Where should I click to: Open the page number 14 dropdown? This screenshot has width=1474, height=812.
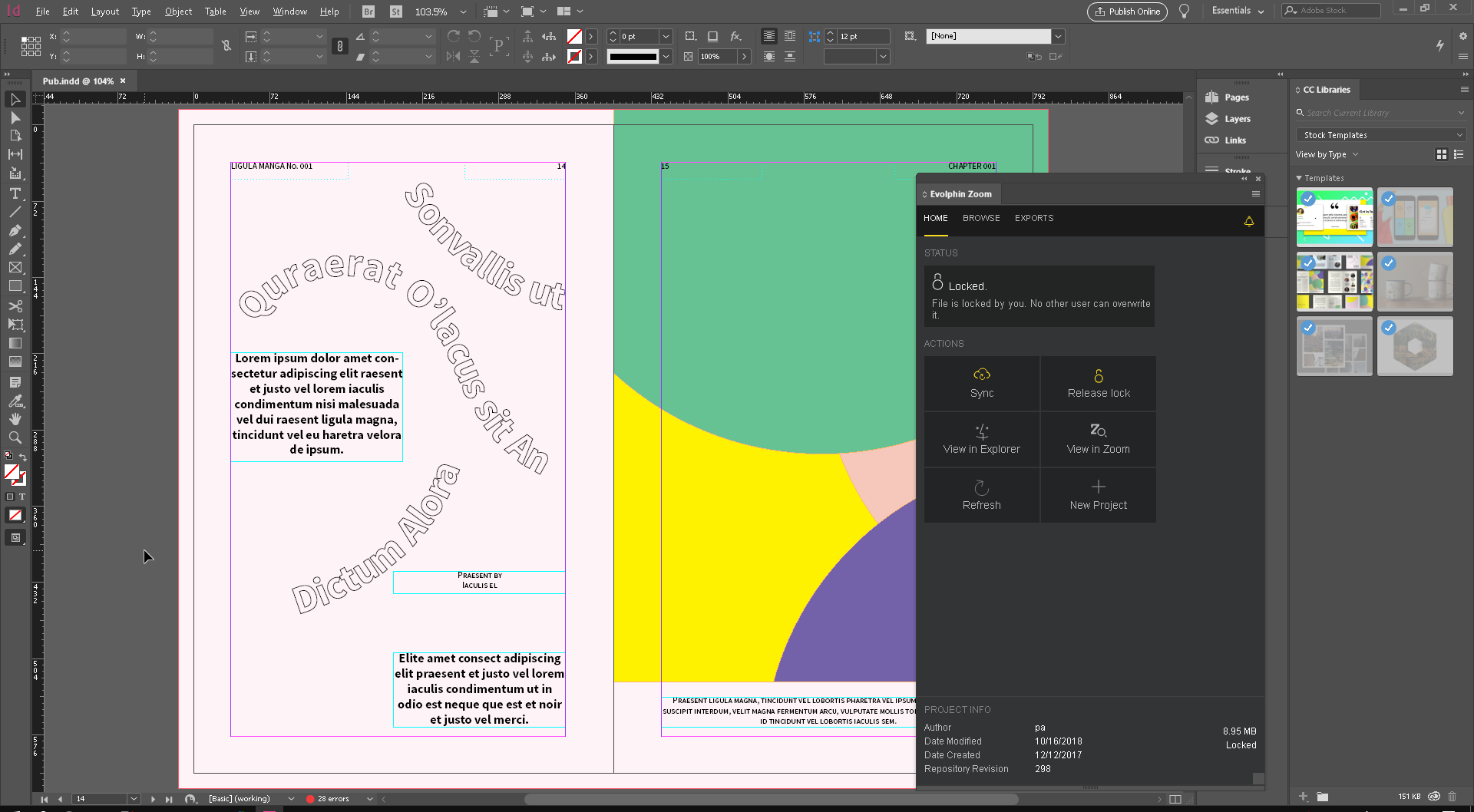click(x=134, y=799)
